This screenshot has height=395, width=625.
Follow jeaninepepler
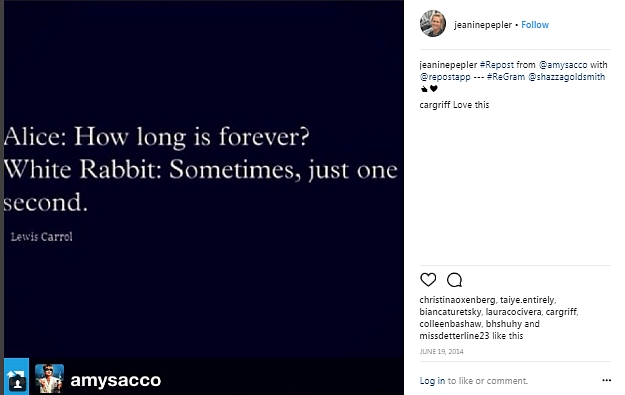tap(535, 25)
